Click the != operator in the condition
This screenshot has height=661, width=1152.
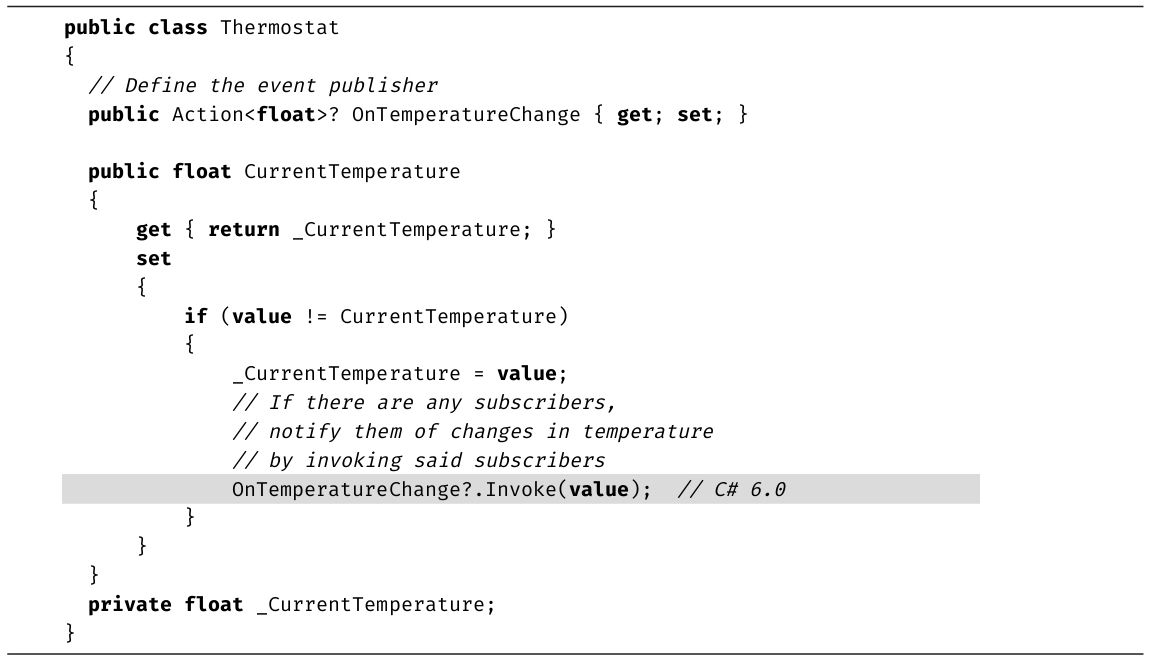316,317
